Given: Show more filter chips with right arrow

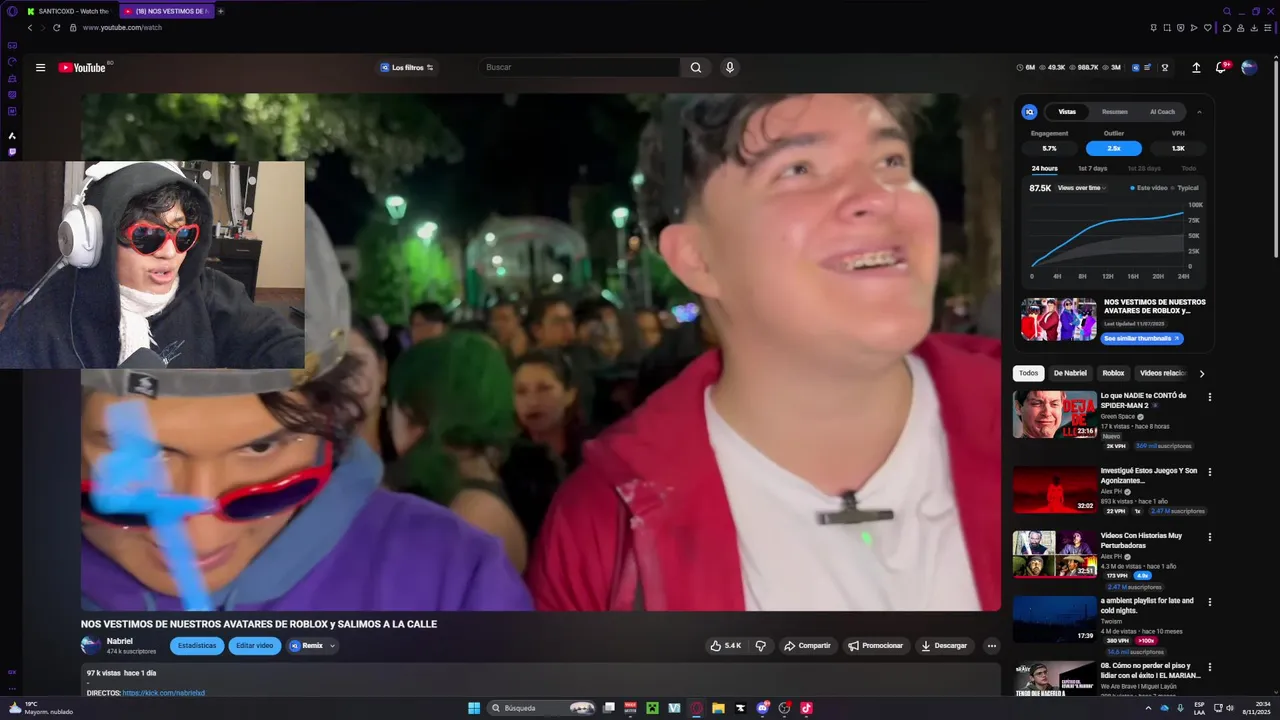Looking at the screenshot, I should 1201,373.
